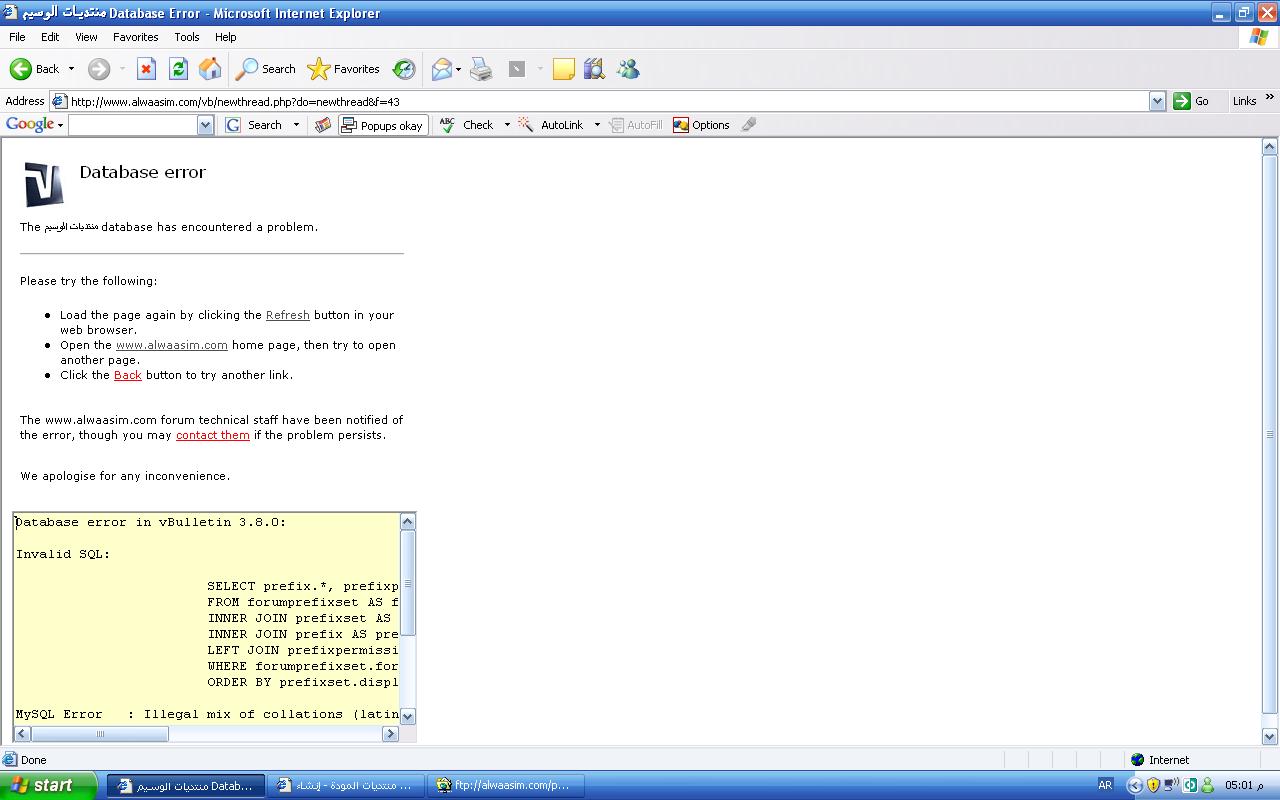Open Google toolbar Options
The height and width of the screenshot is (800, 1280).
pyautogui.click(x=701, y=125)
